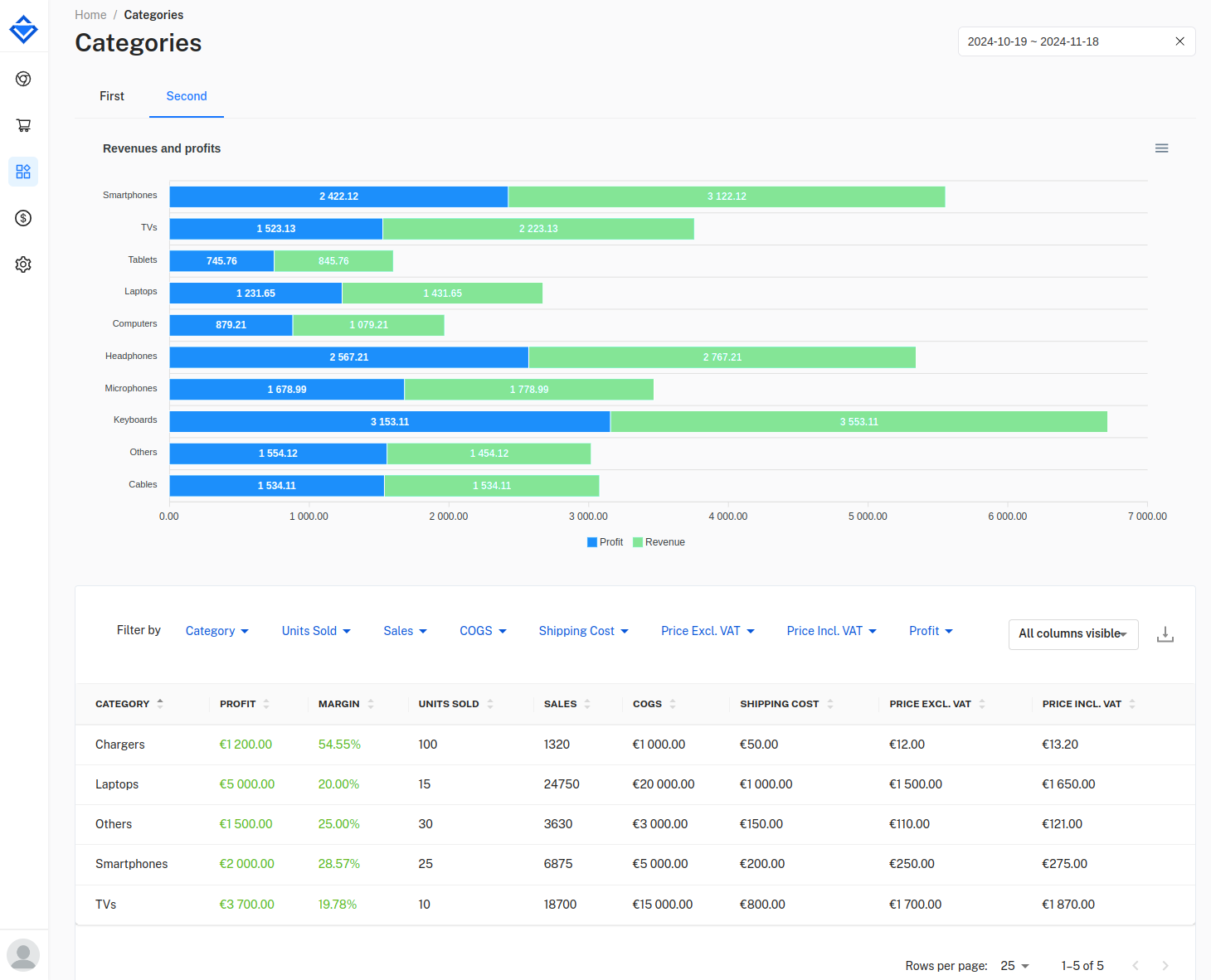Clear the date range with X icon
1211x980 pixels.
click(x=1179, y=41)
